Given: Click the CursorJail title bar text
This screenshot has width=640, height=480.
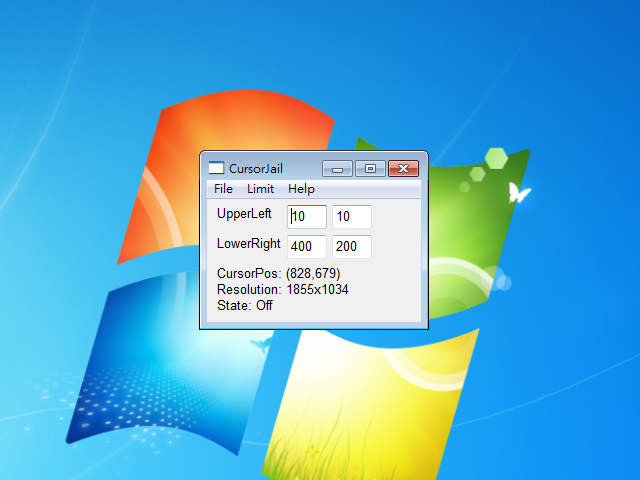Looking at the screenshot, I should pyautogui.click(x=256, y=168).
